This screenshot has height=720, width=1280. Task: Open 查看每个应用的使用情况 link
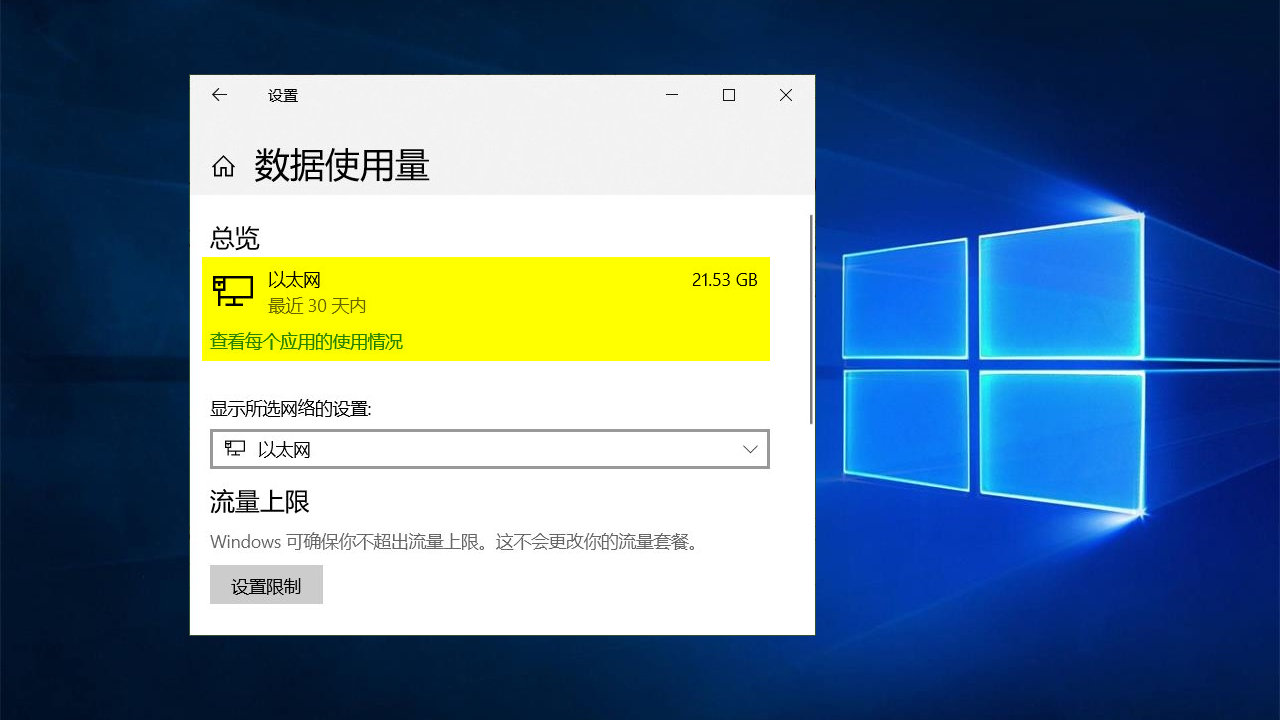(306, 341)
